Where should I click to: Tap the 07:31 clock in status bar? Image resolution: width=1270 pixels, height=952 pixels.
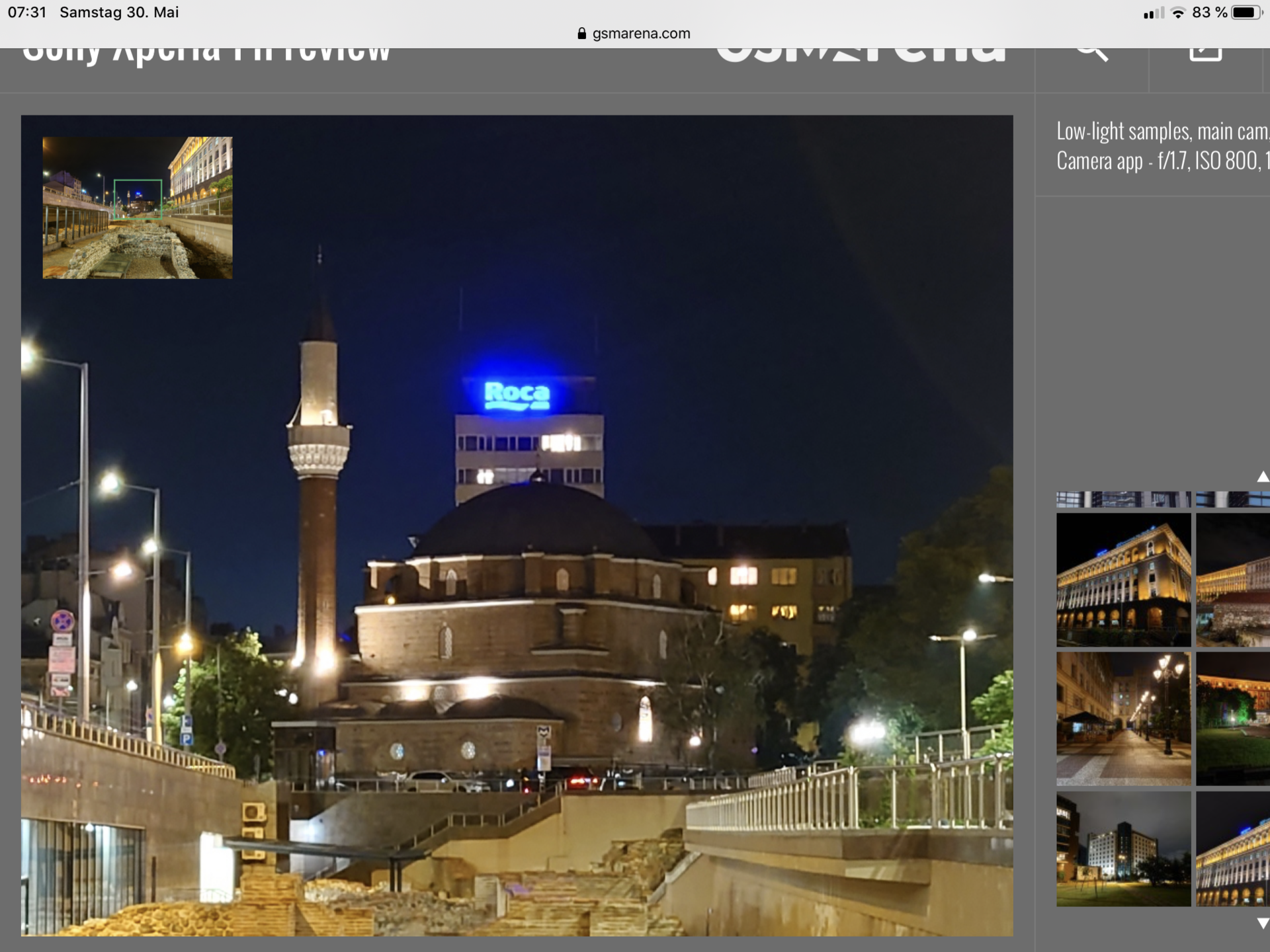pos(27,13)
